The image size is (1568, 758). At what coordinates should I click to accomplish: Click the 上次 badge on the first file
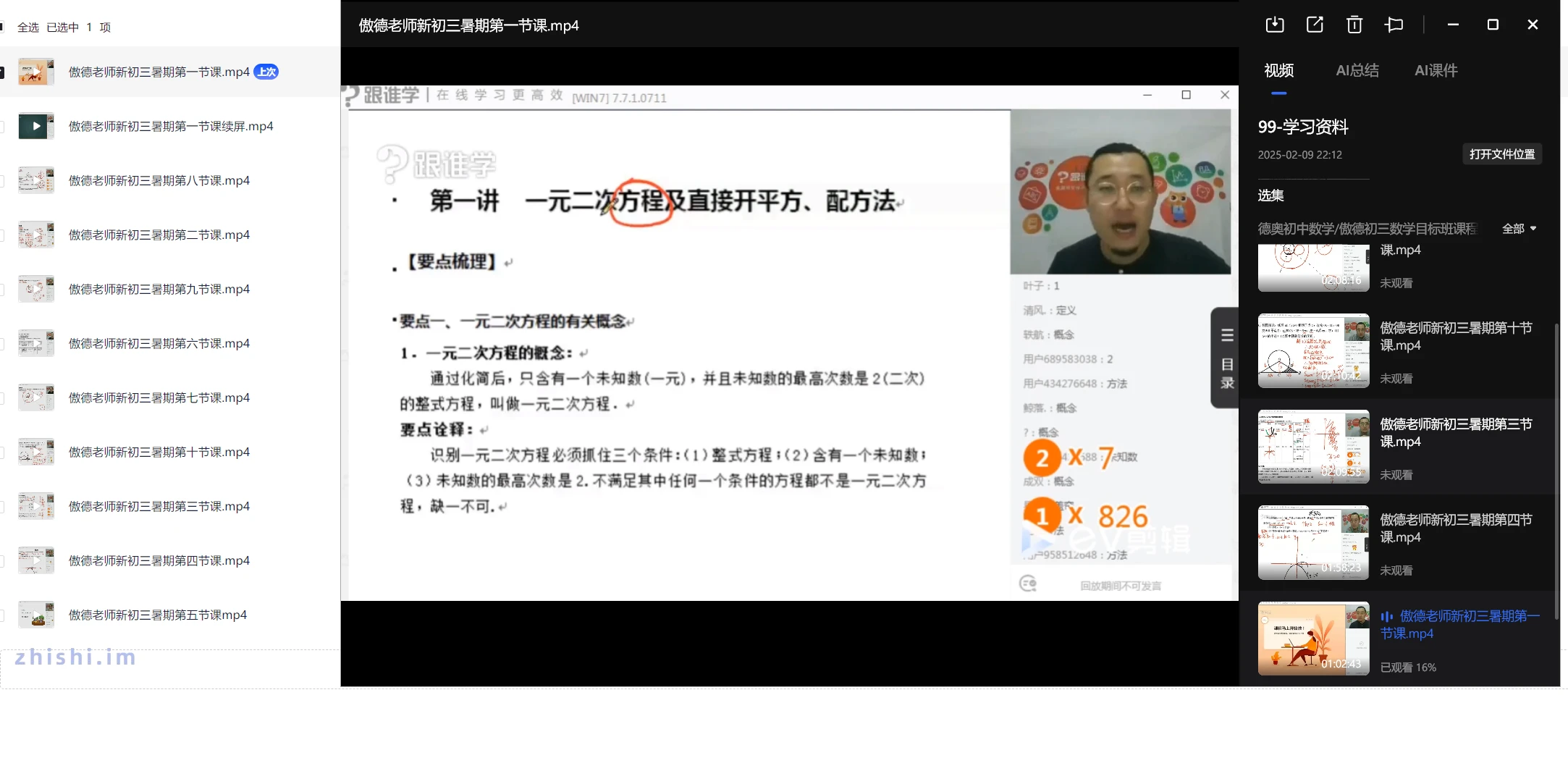266,72
